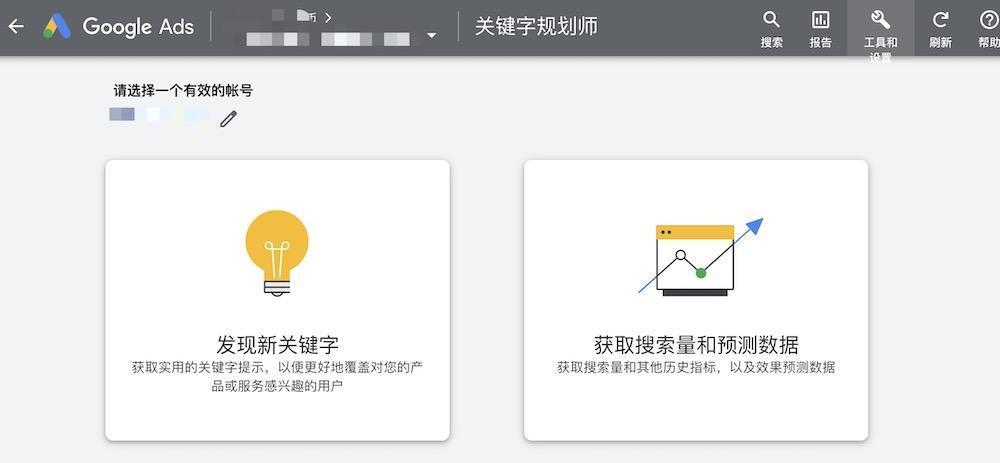Image resolution: width=1000 pixels, height=463 pixels.
Task: Click the chart with arrow illustration
Action: (700, 256)
